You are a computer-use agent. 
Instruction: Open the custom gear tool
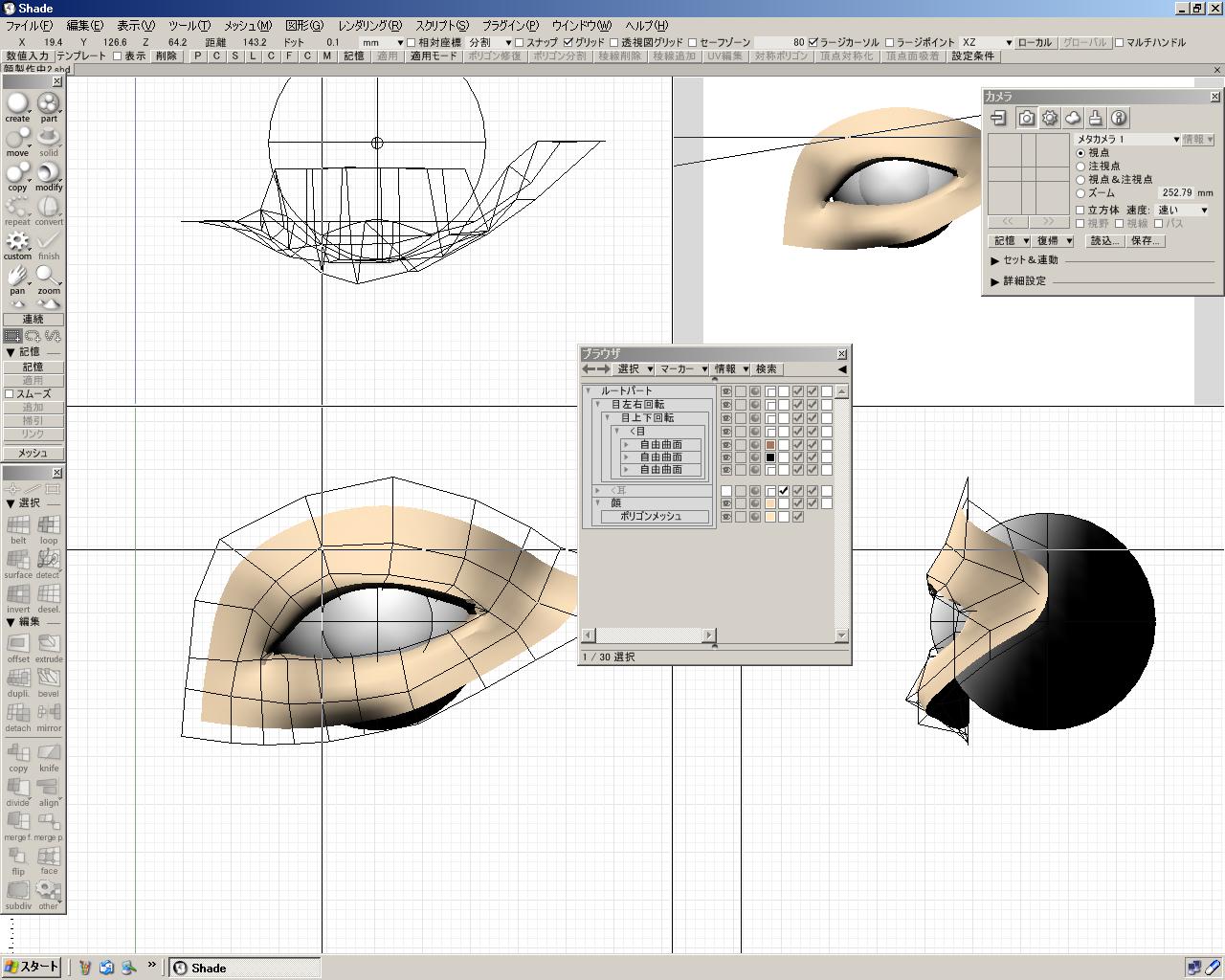[x=17, y=242]
